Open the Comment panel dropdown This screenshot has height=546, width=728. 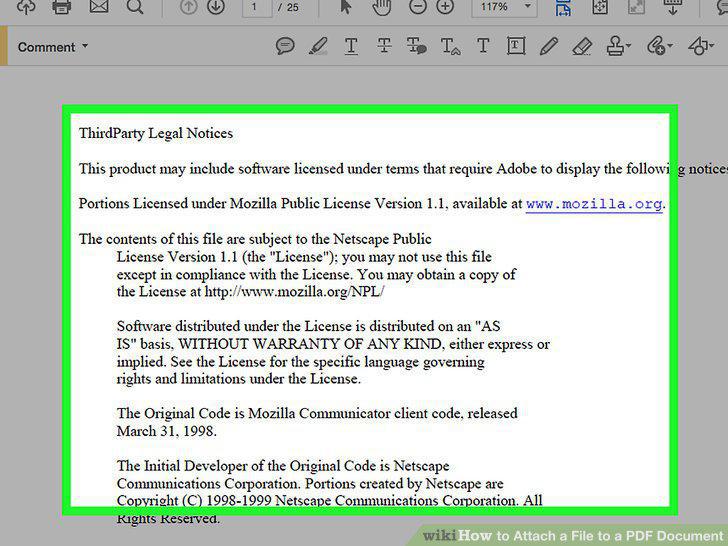point(52,47)
